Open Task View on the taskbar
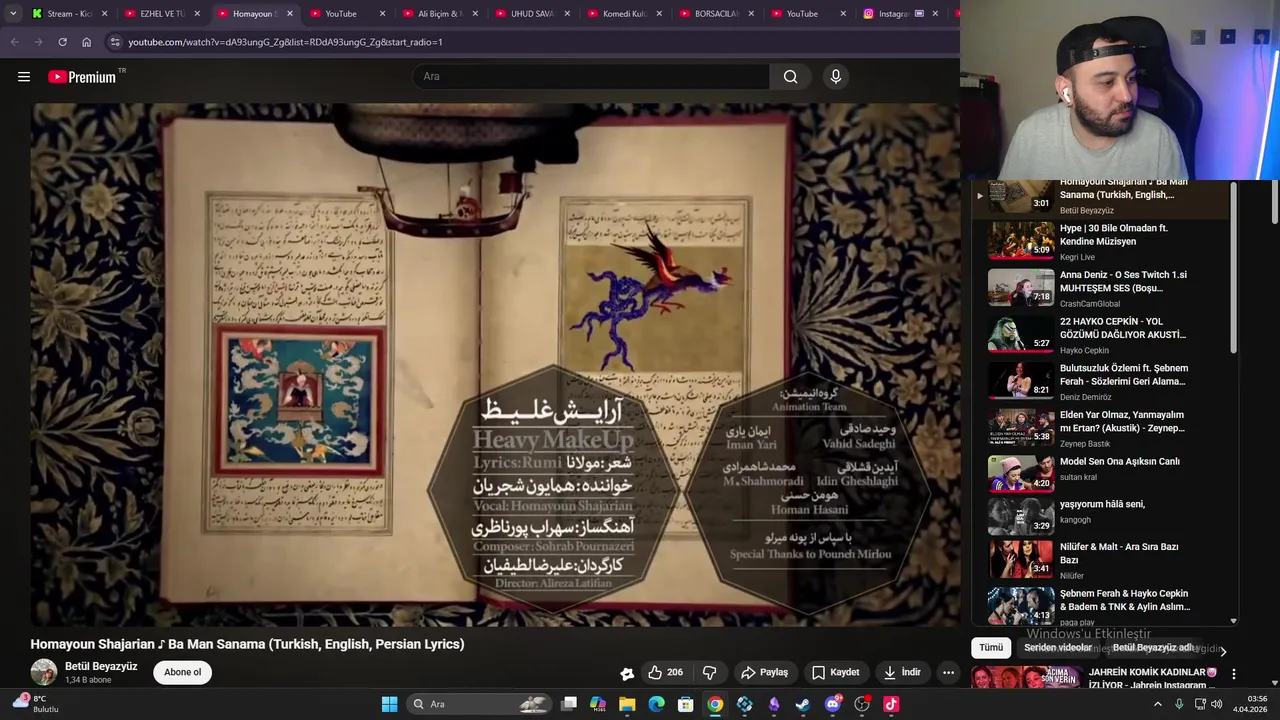The image size is (1280, 720). pyautogui.click(x=569, y=704)
